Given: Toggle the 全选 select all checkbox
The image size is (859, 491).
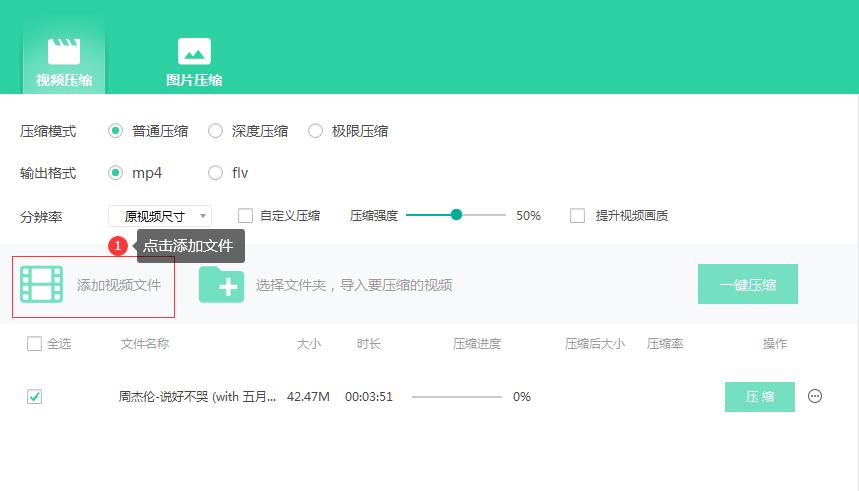Looking at the screenshot, I should [35, 344].
